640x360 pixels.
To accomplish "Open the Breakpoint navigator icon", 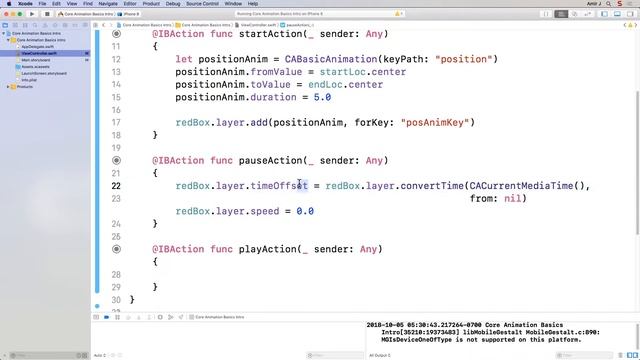I will 75,25.
